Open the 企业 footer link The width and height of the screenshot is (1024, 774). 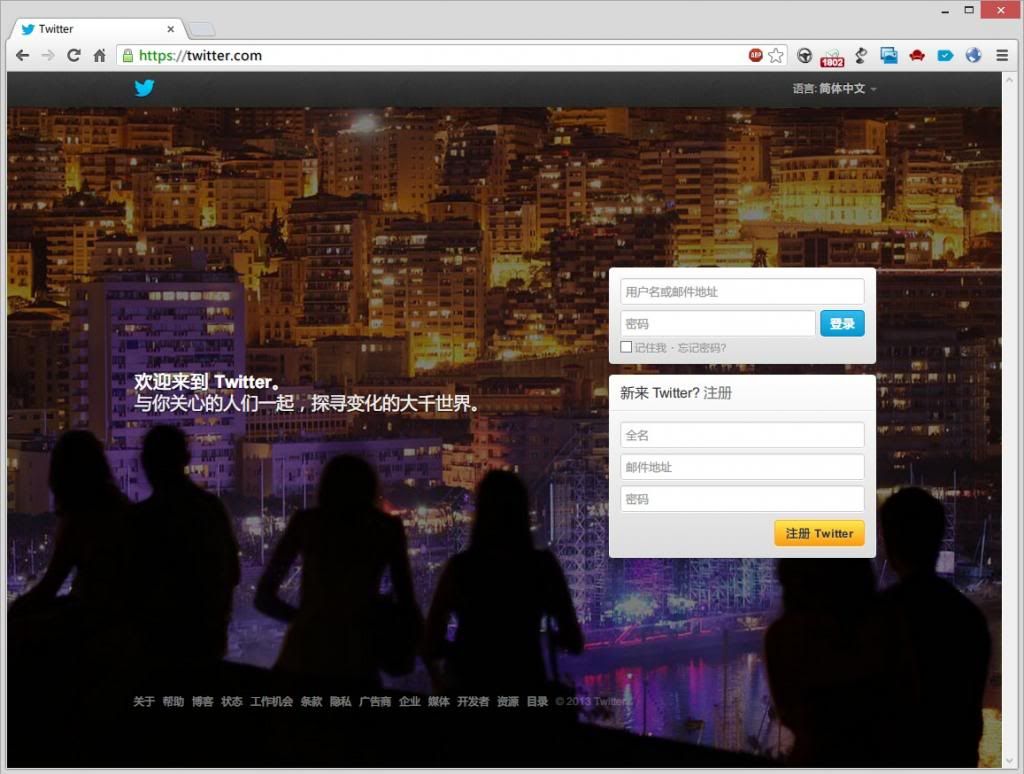(x=409, y=701)
